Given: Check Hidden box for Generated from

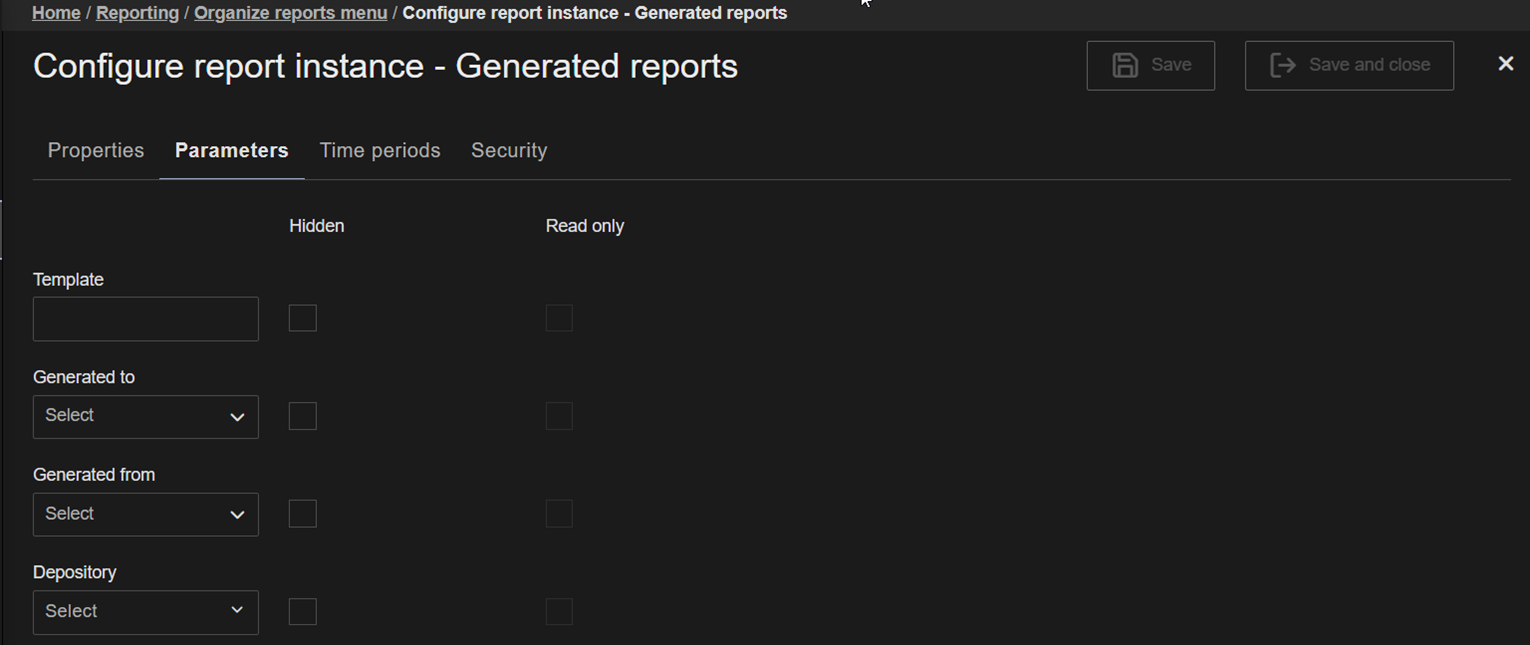Looking at the screenshot, I should [x=302, y=514].
